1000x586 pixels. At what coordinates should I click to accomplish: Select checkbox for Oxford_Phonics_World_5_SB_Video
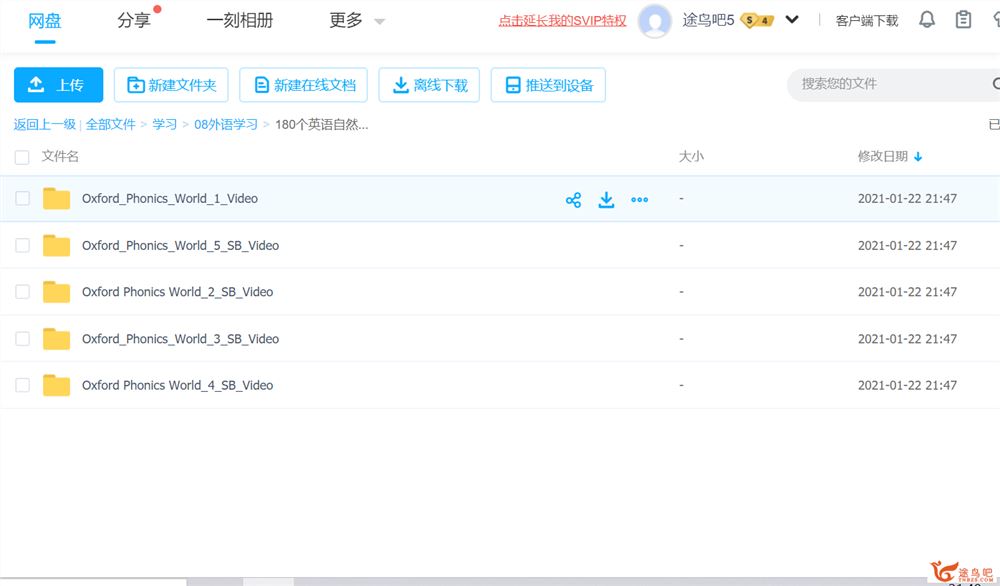[x=22, y=245]
